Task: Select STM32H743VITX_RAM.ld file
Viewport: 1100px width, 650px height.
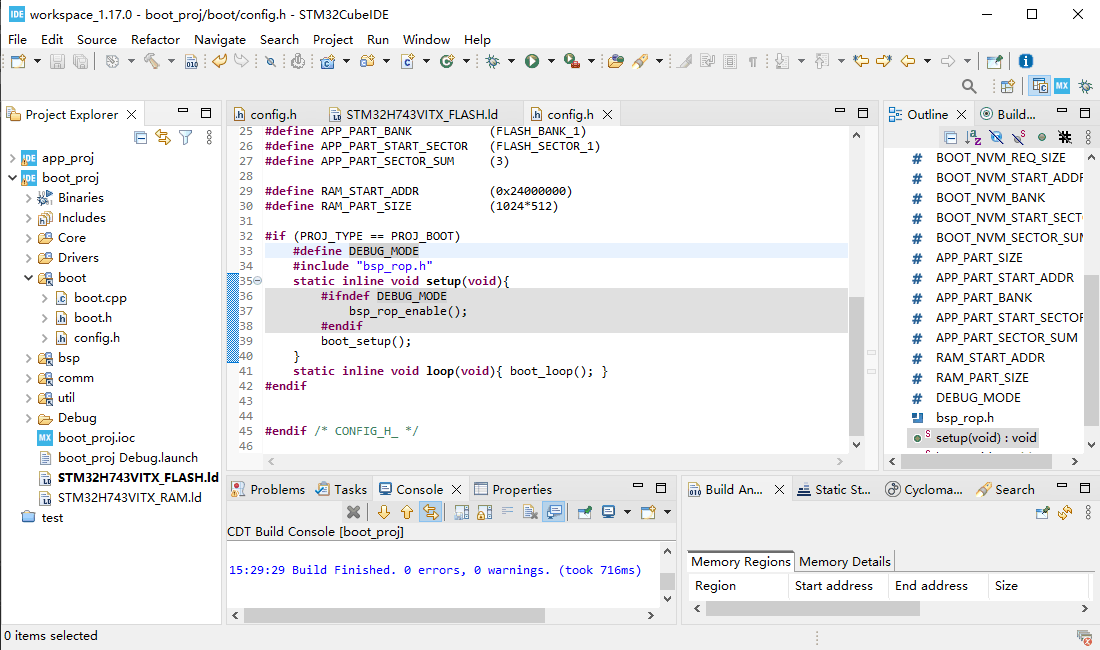Action: click(x=129, y=497)
